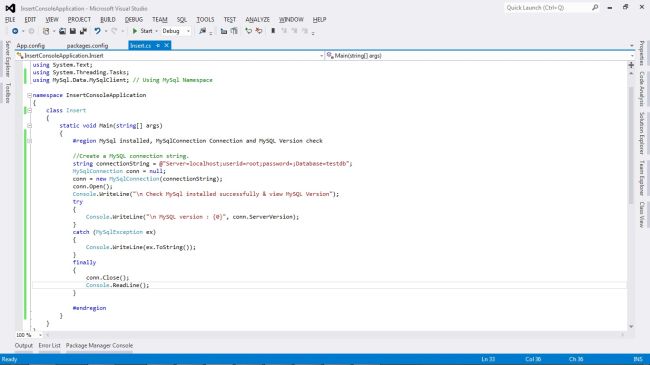Click the Redo toolbar icon

point(114,31)
